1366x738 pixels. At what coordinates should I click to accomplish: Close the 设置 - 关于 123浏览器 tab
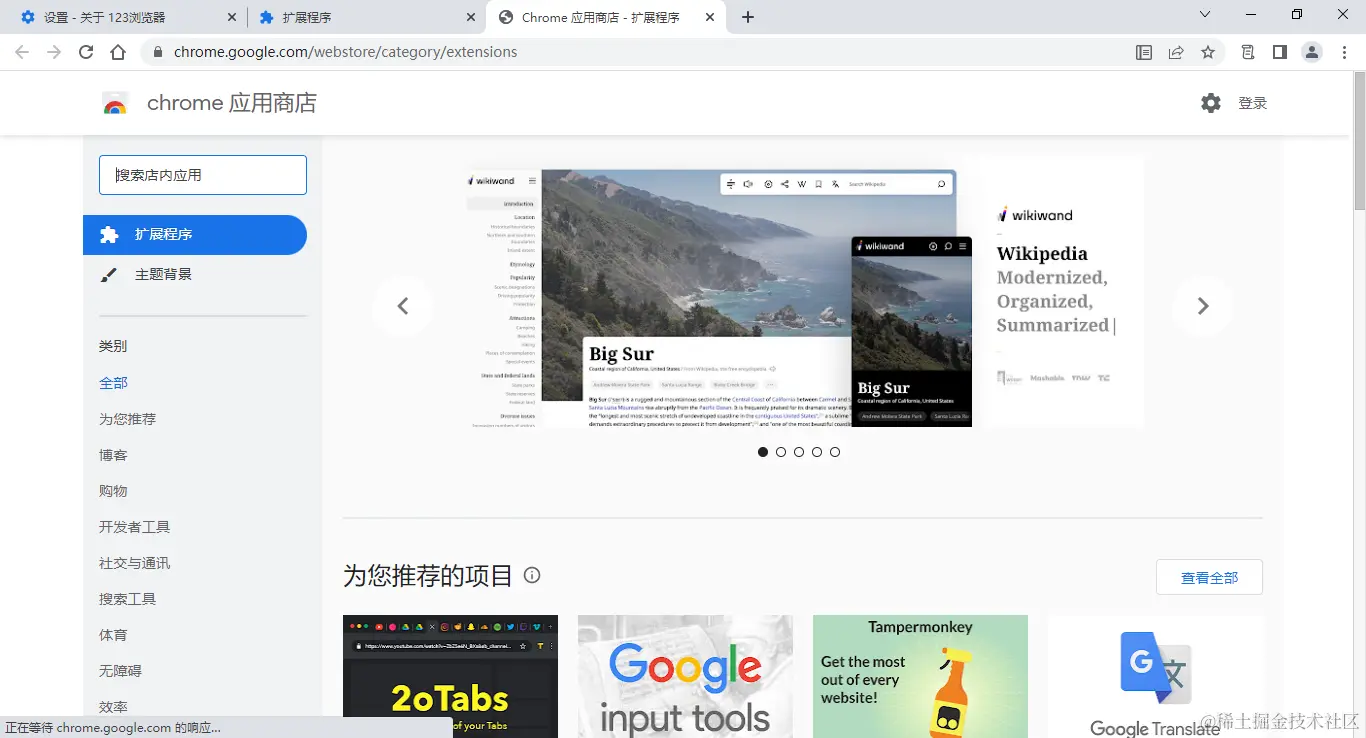pyautogui.click(x=232, y=17)
